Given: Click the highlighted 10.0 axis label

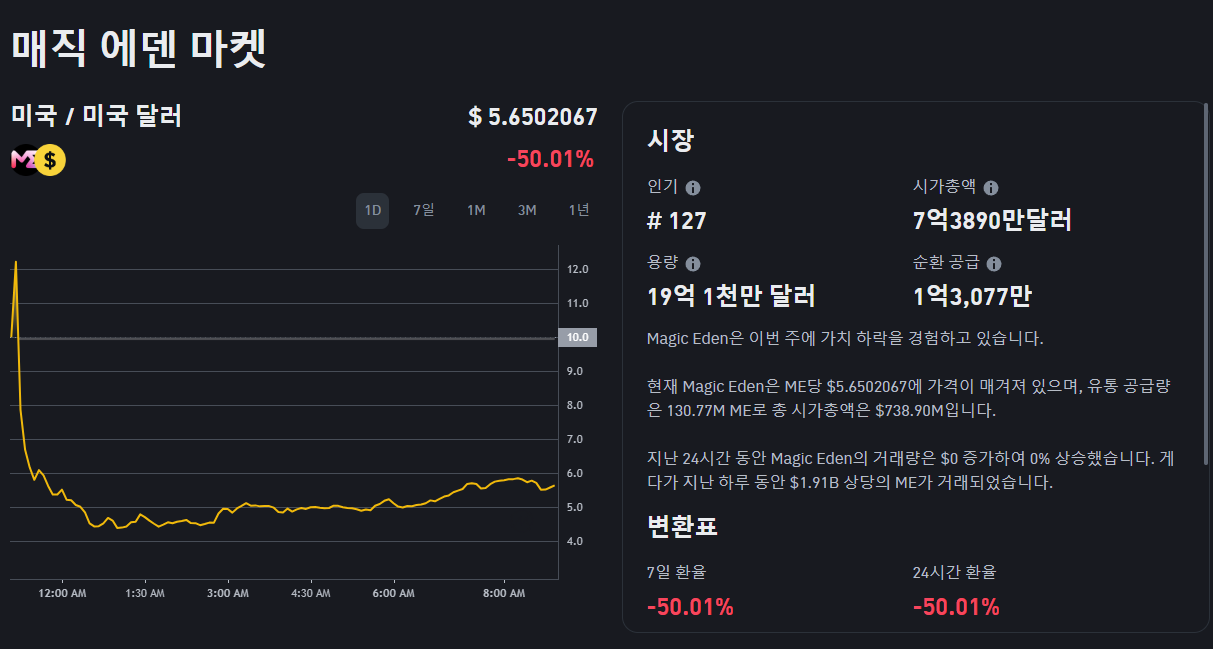Looking at the screenshot, I should click(577, 338).
